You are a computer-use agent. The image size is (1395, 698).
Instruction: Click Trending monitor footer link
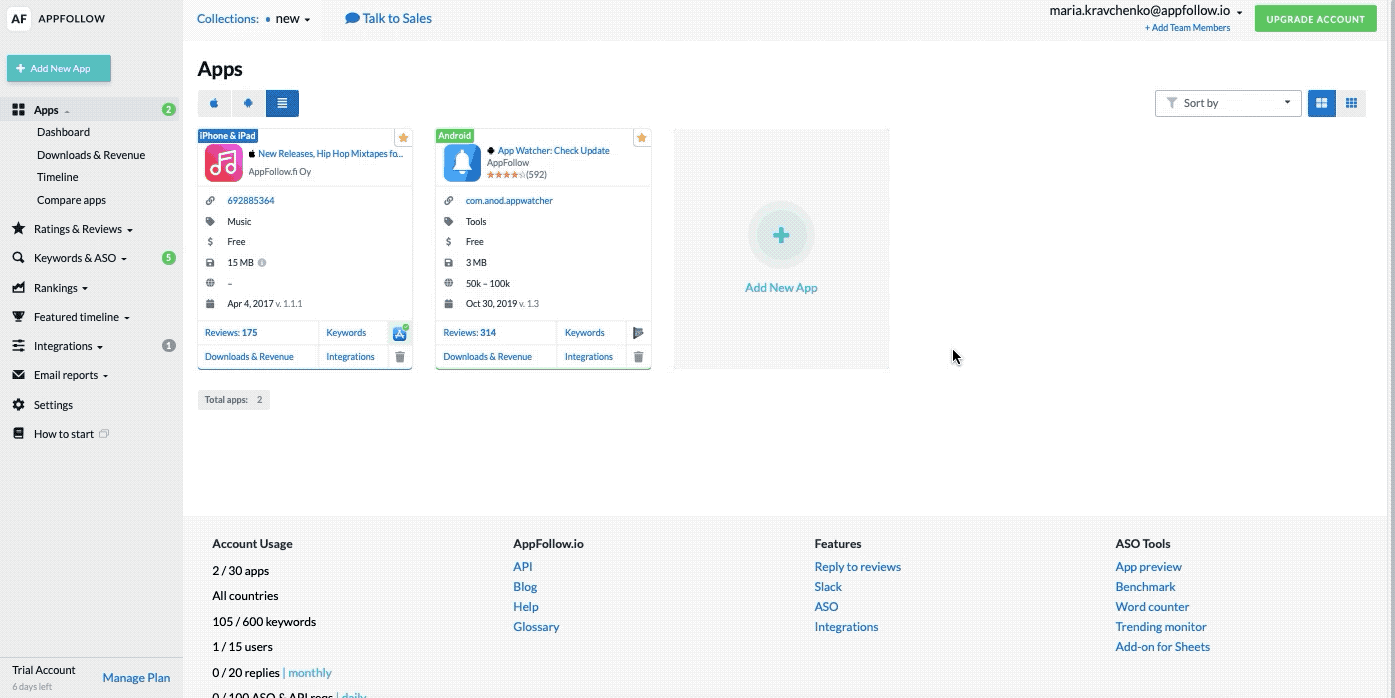click(x=1161, y=627)
